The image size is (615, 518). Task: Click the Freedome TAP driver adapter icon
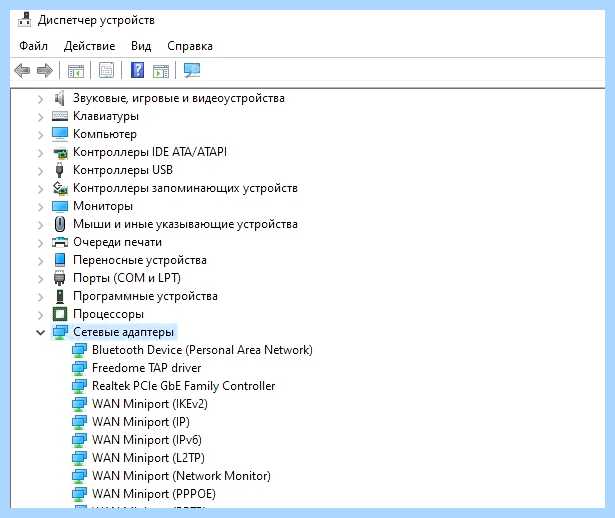coord(79,368)
